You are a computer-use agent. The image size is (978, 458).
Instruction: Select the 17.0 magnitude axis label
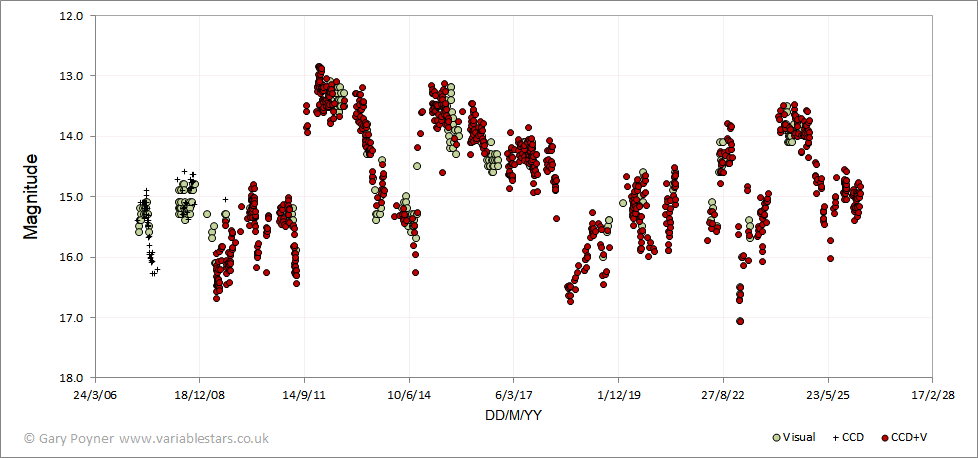click(x=73, y=318)
